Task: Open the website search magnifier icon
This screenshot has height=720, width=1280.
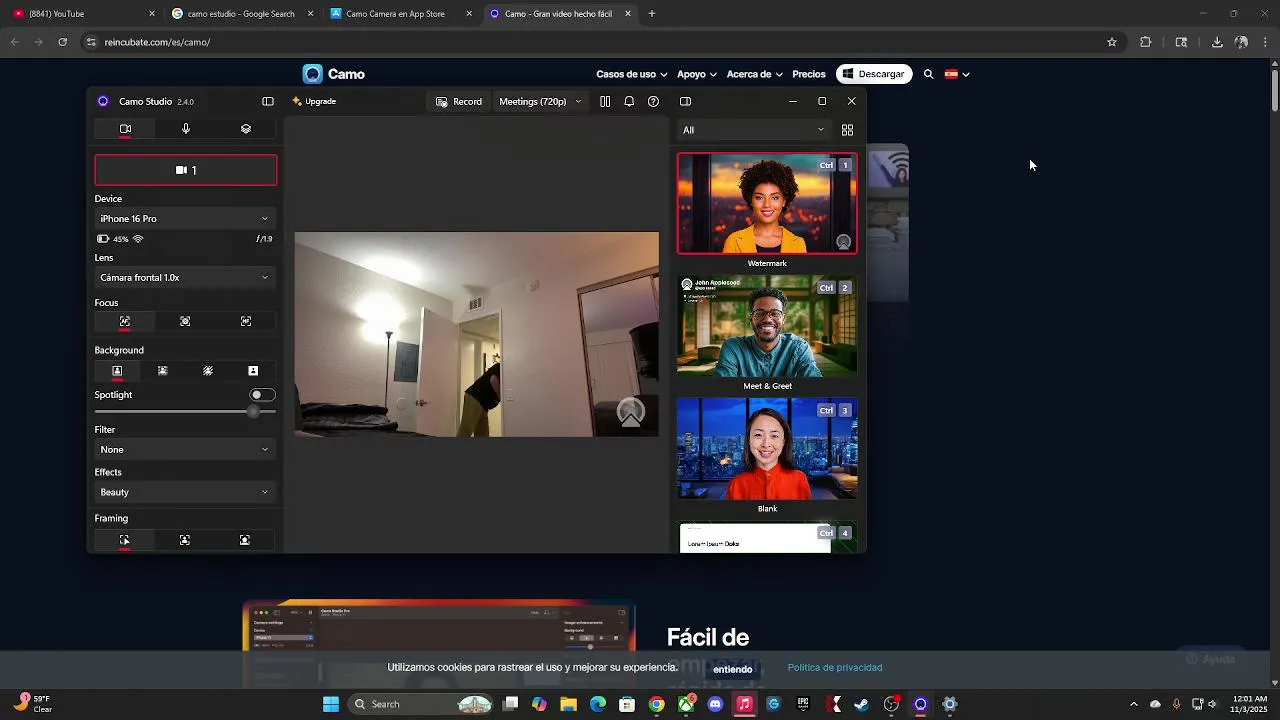Action: [x=928, y=74]
